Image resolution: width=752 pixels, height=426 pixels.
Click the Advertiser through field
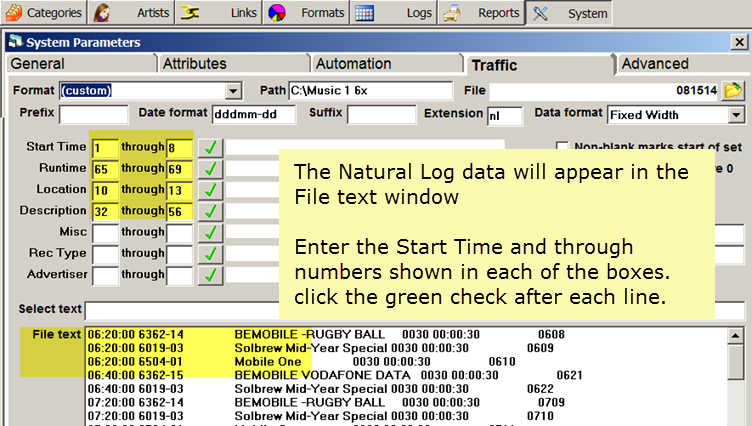(179, 275)
